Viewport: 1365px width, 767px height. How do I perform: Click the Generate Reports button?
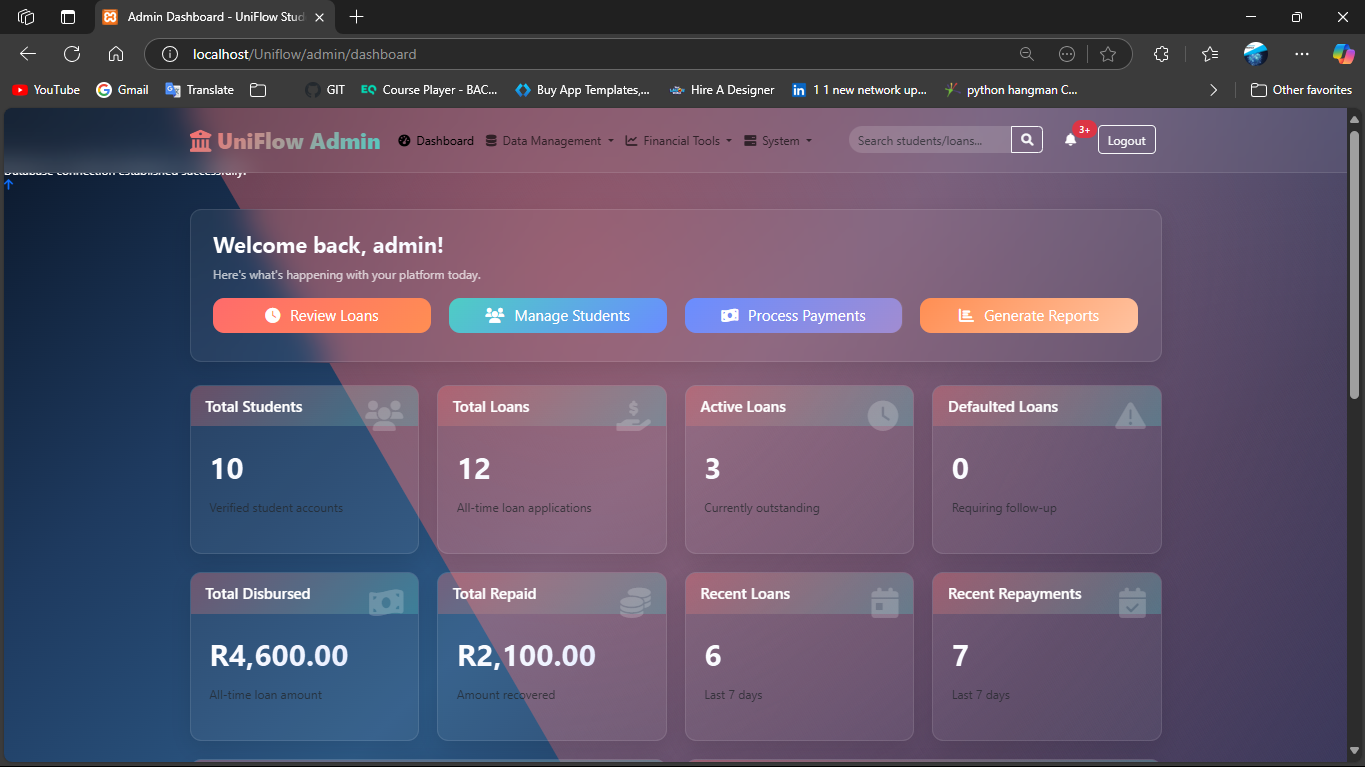[x=1029, y=315]
